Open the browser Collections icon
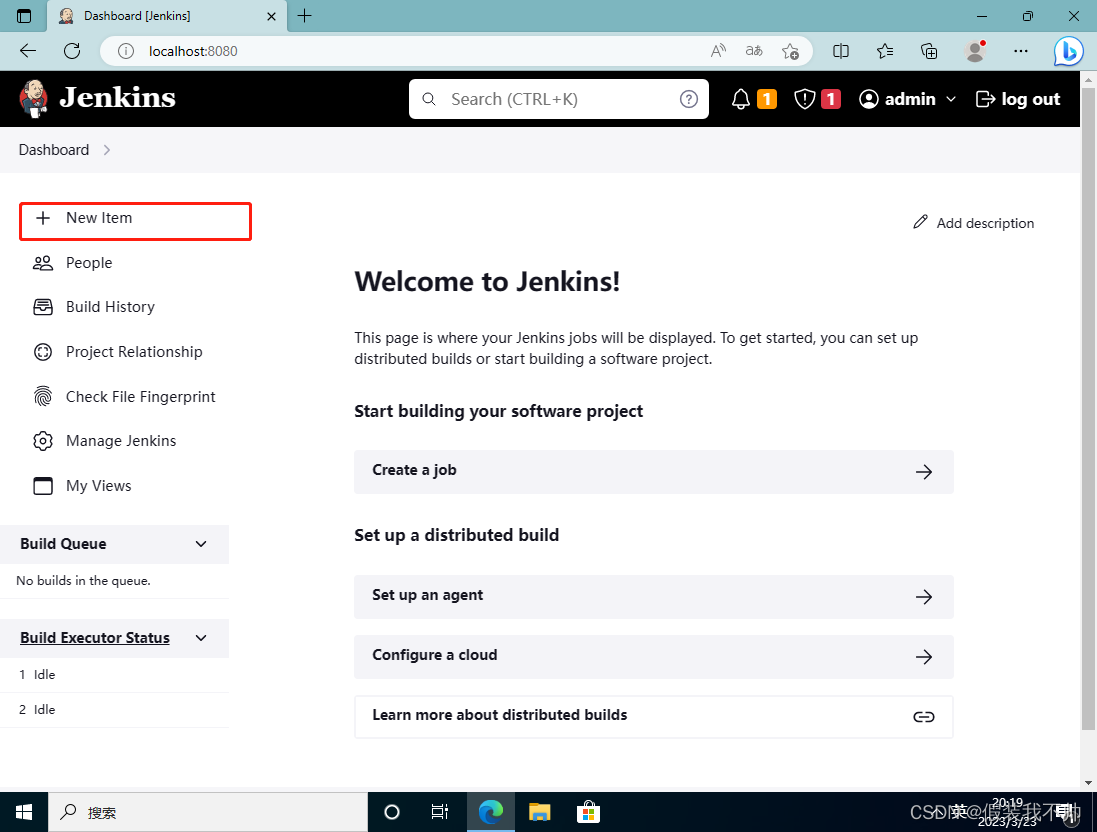This screenshot has height=832, width=1097. coord(929,50)
